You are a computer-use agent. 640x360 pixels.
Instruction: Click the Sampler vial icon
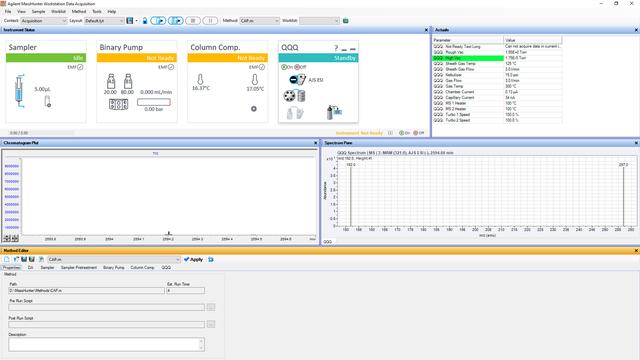(x=47, y=101)
